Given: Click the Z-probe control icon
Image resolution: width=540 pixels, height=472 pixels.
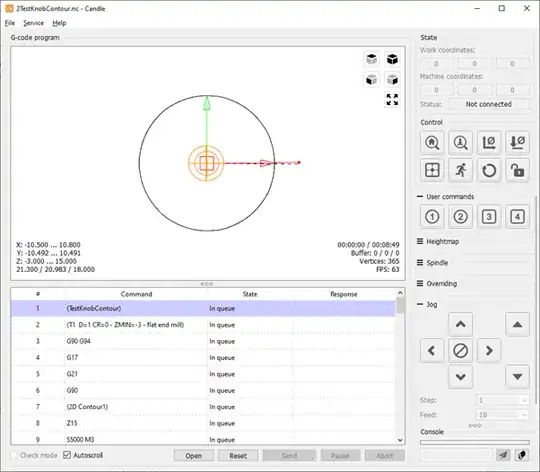Looking at the screenshot, I should (460, 143).
